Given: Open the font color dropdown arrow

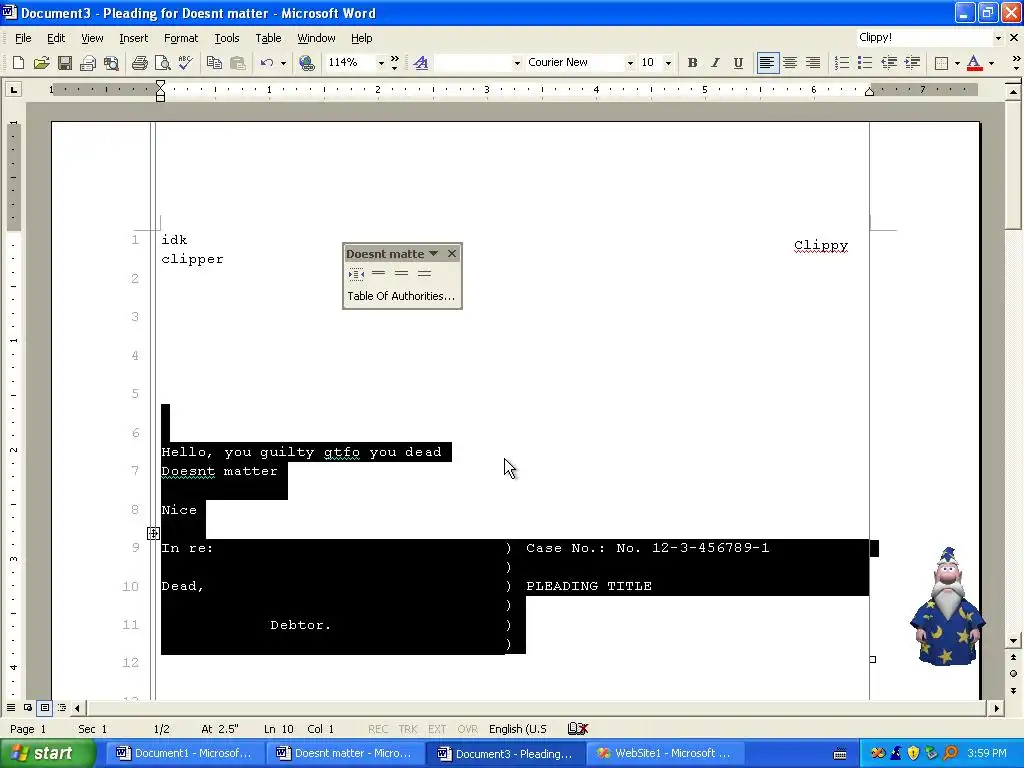Looking at the screenshot, I should tap(991, 63).
